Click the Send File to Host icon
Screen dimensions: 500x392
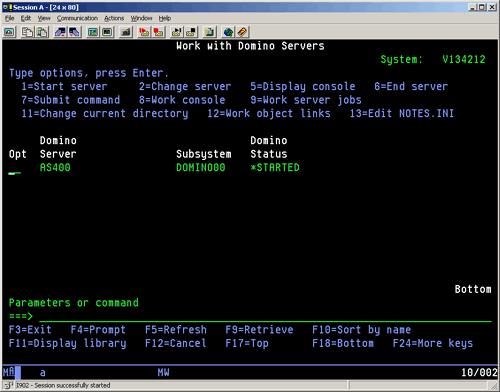60,32
